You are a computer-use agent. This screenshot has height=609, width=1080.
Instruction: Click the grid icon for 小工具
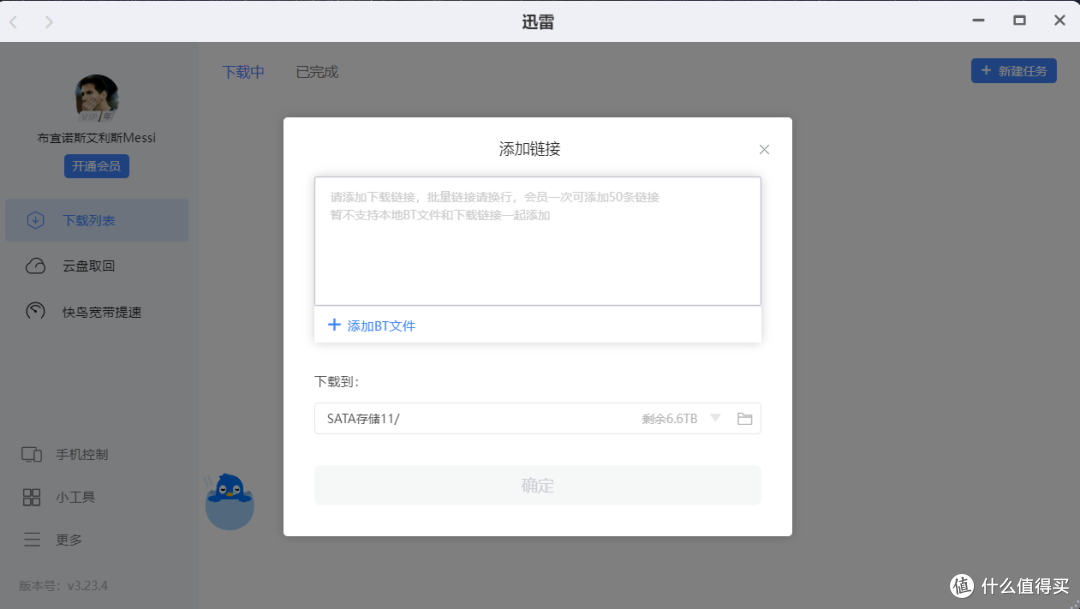coord(32,497)
